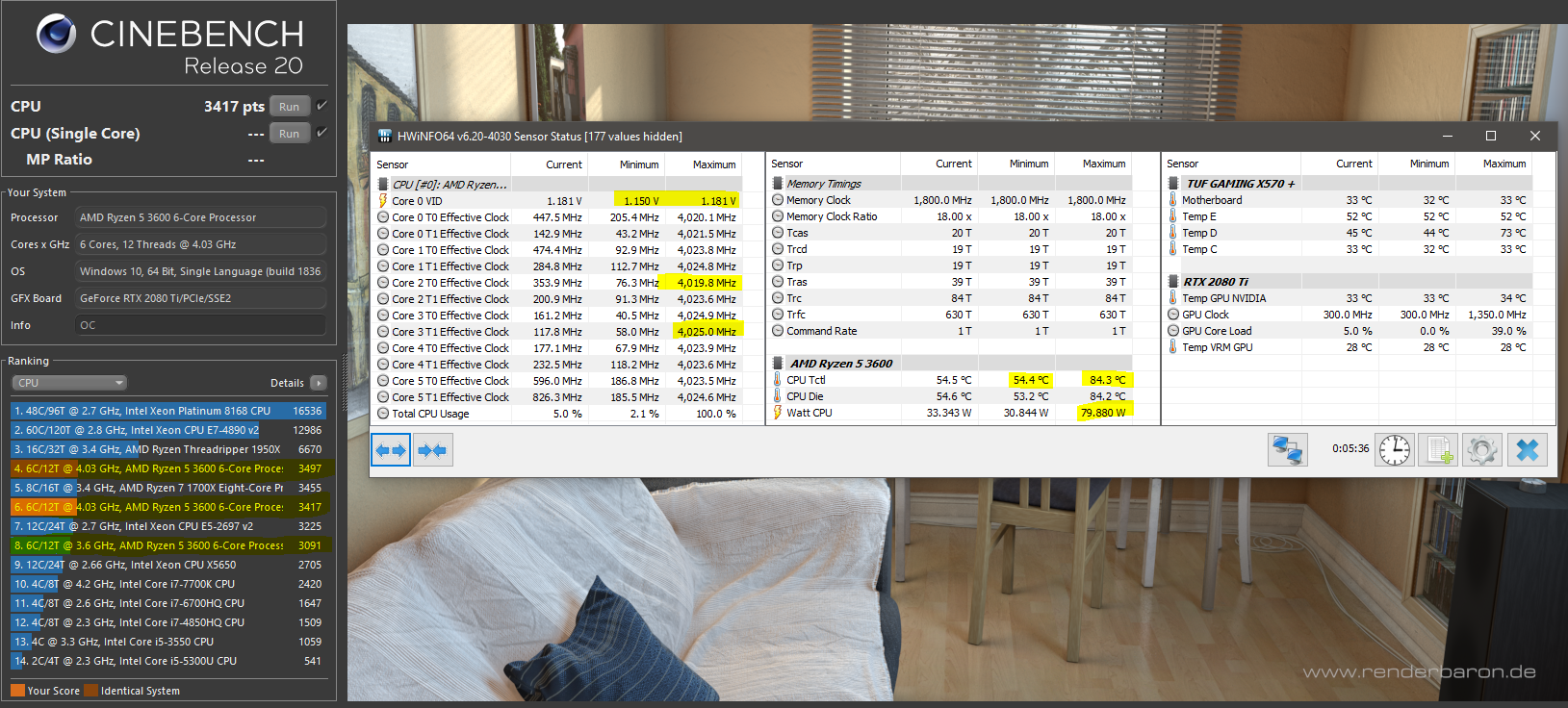The width and height of the screenshot is (1568, 708).
Task: Click the Info text field containing OC
Action: [x=200, y=325]
